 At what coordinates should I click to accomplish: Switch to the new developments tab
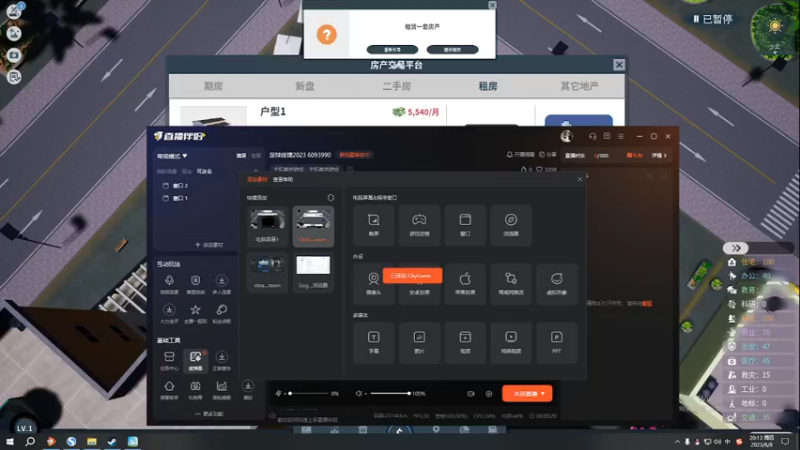click(x=305, y=86)
